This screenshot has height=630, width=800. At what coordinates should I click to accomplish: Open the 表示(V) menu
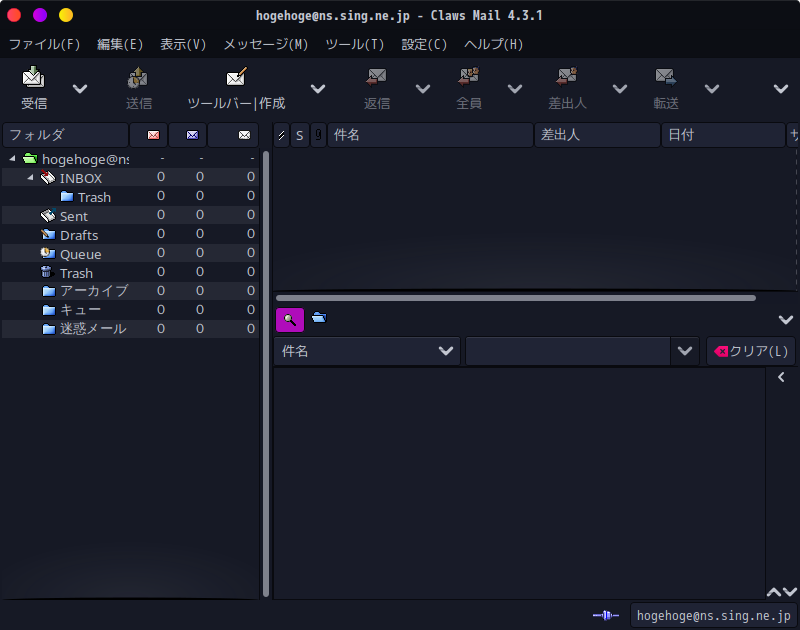(183, 44)
